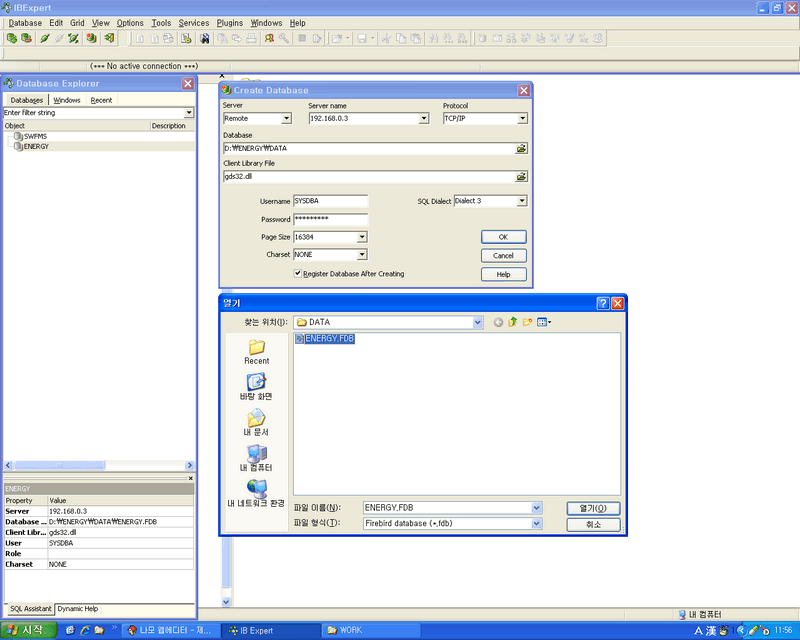Create new folder in Open dialog
This screenshot has height=640, width=800.
(x=527, y=322)
